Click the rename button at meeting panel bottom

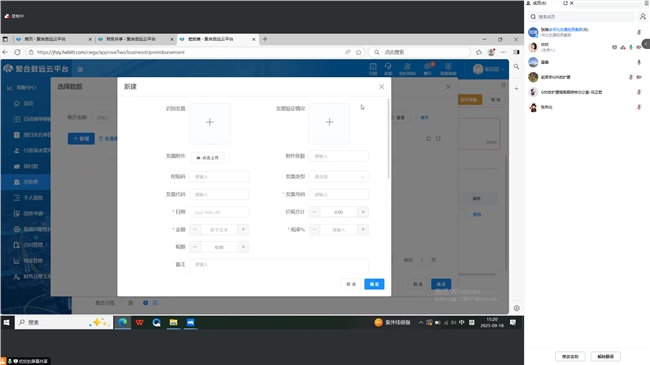click(570, 356)
